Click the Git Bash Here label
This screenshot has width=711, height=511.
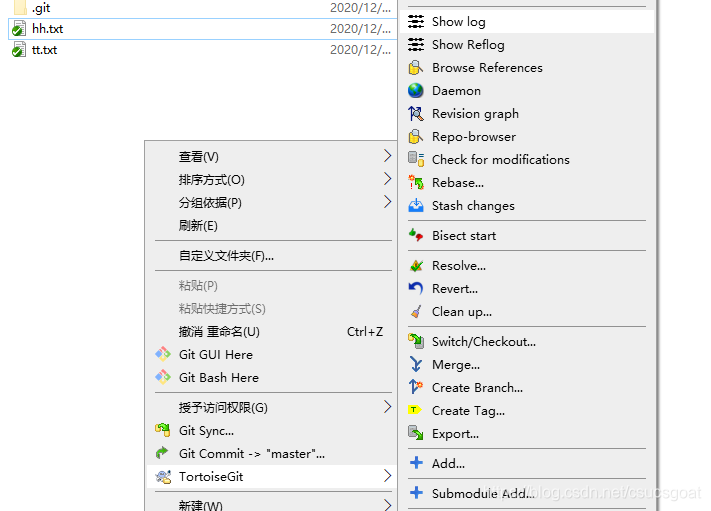219,378
